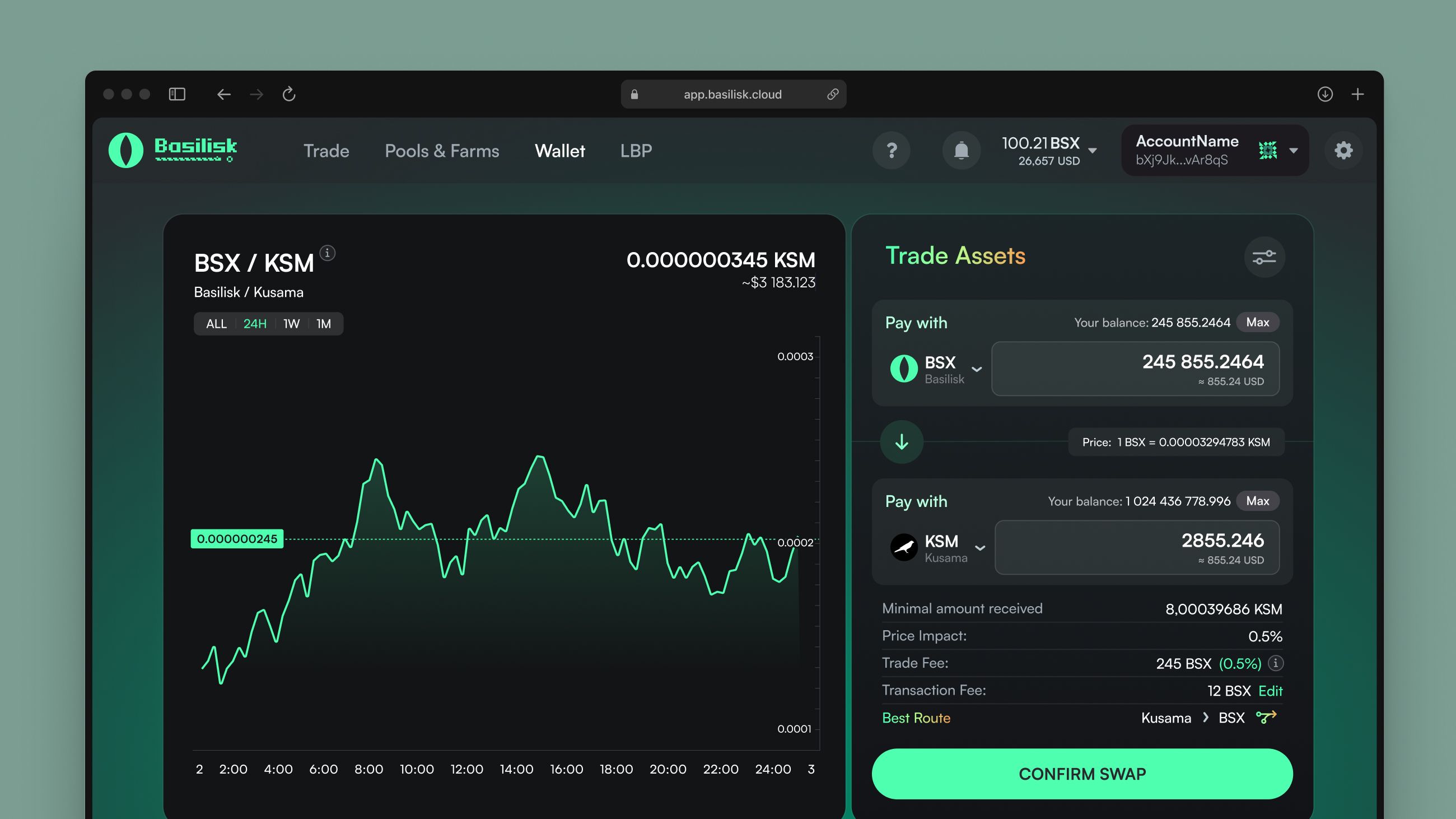The height and width of the screenshot is (819, 1456).
Task: Open the notifications bell
Action: coord(961,150)
